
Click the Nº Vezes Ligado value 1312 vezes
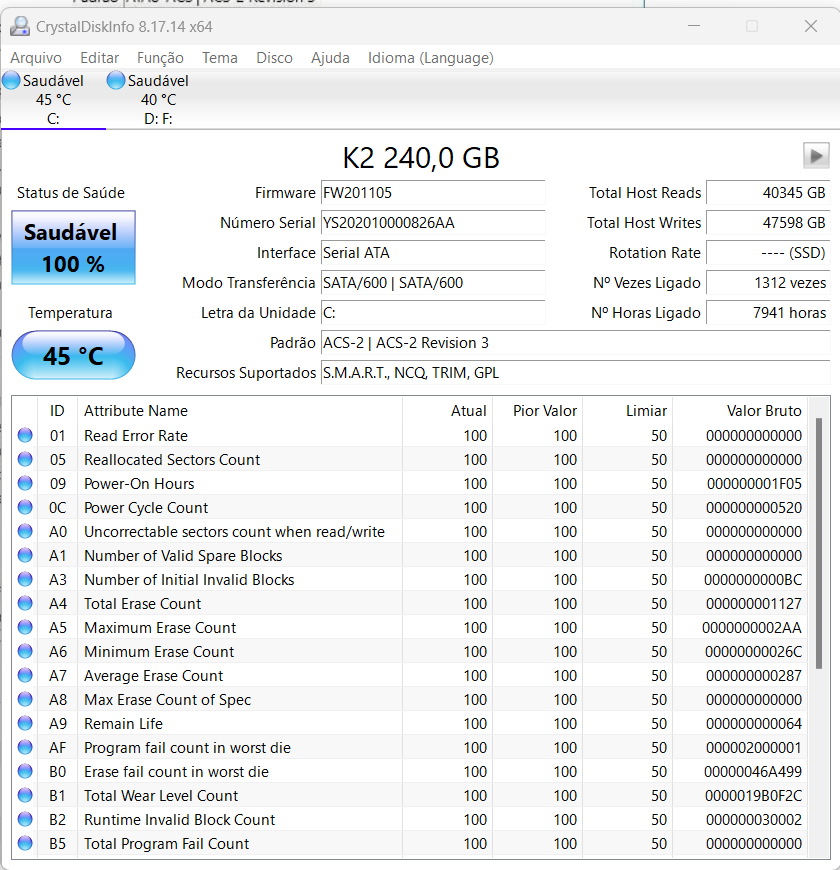click(x=768, y=282)
